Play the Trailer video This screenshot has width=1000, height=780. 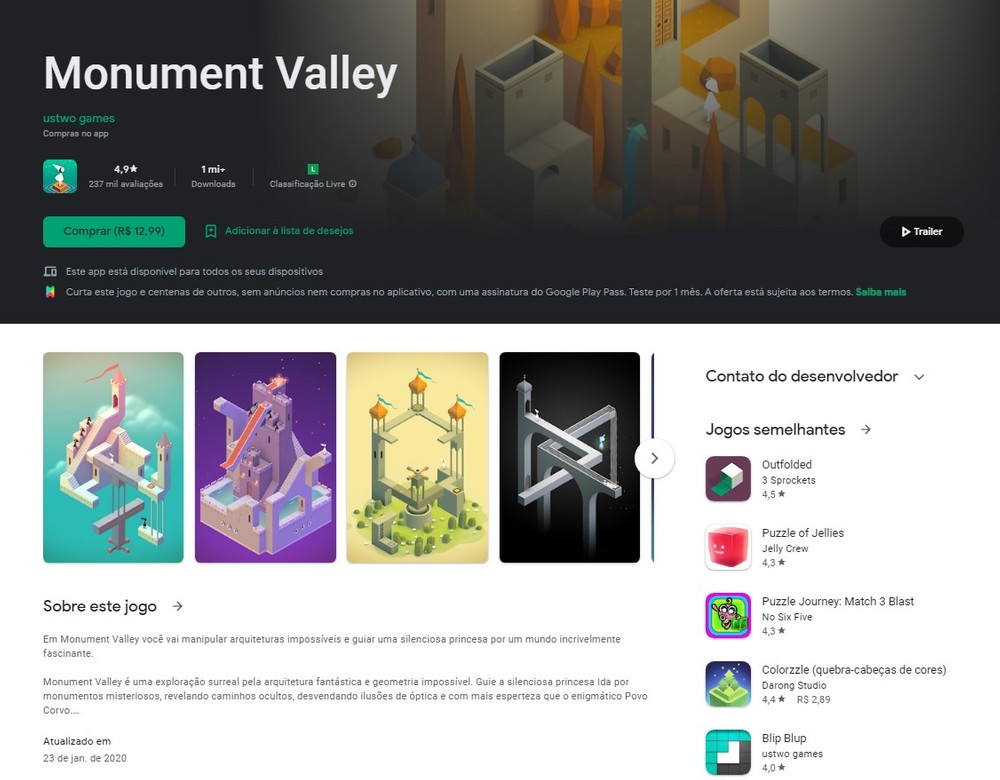coord(922,232)
